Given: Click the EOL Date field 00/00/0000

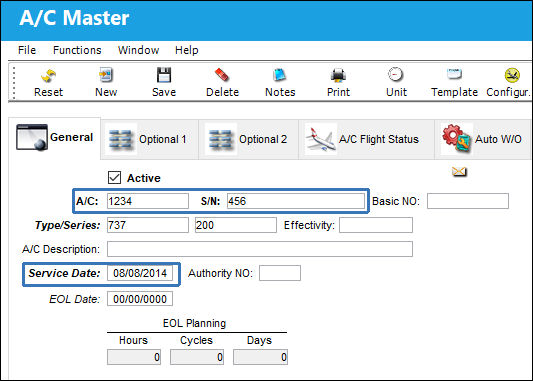Looking at the screenshot, I should [140, 299].
